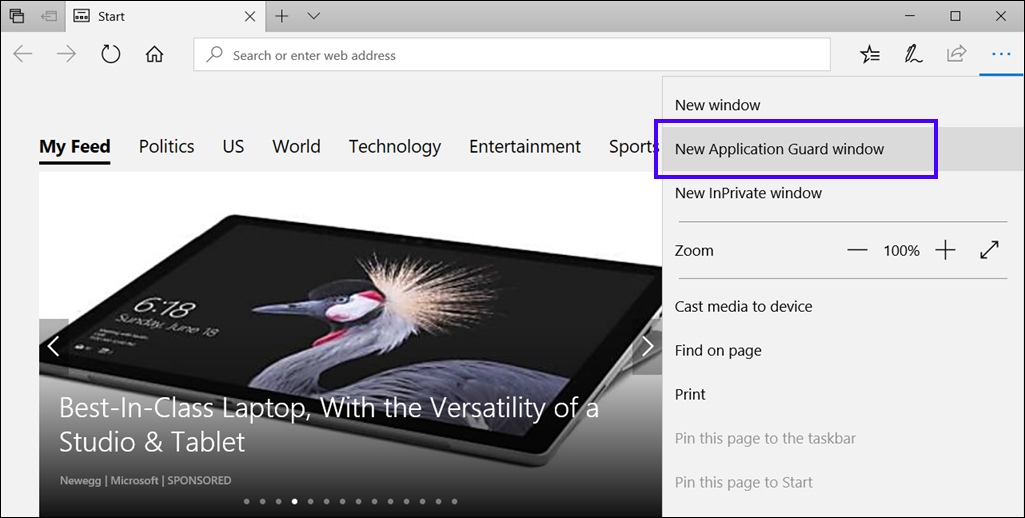This screenshot has width=1025, height=518.
Task: Share this page icon
Action: [956, 54]
